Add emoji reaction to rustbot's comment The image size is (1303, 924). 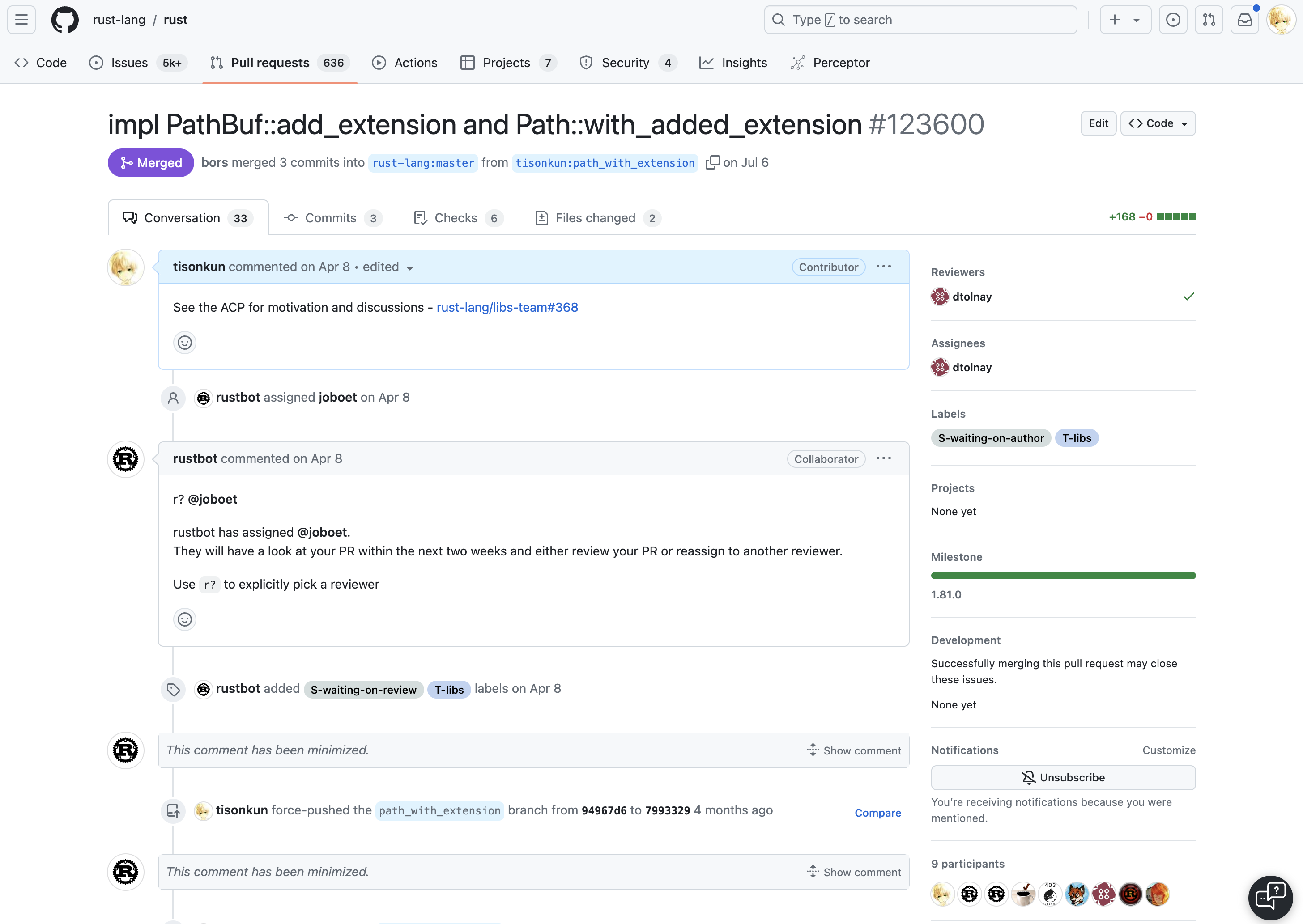point(184,619)
